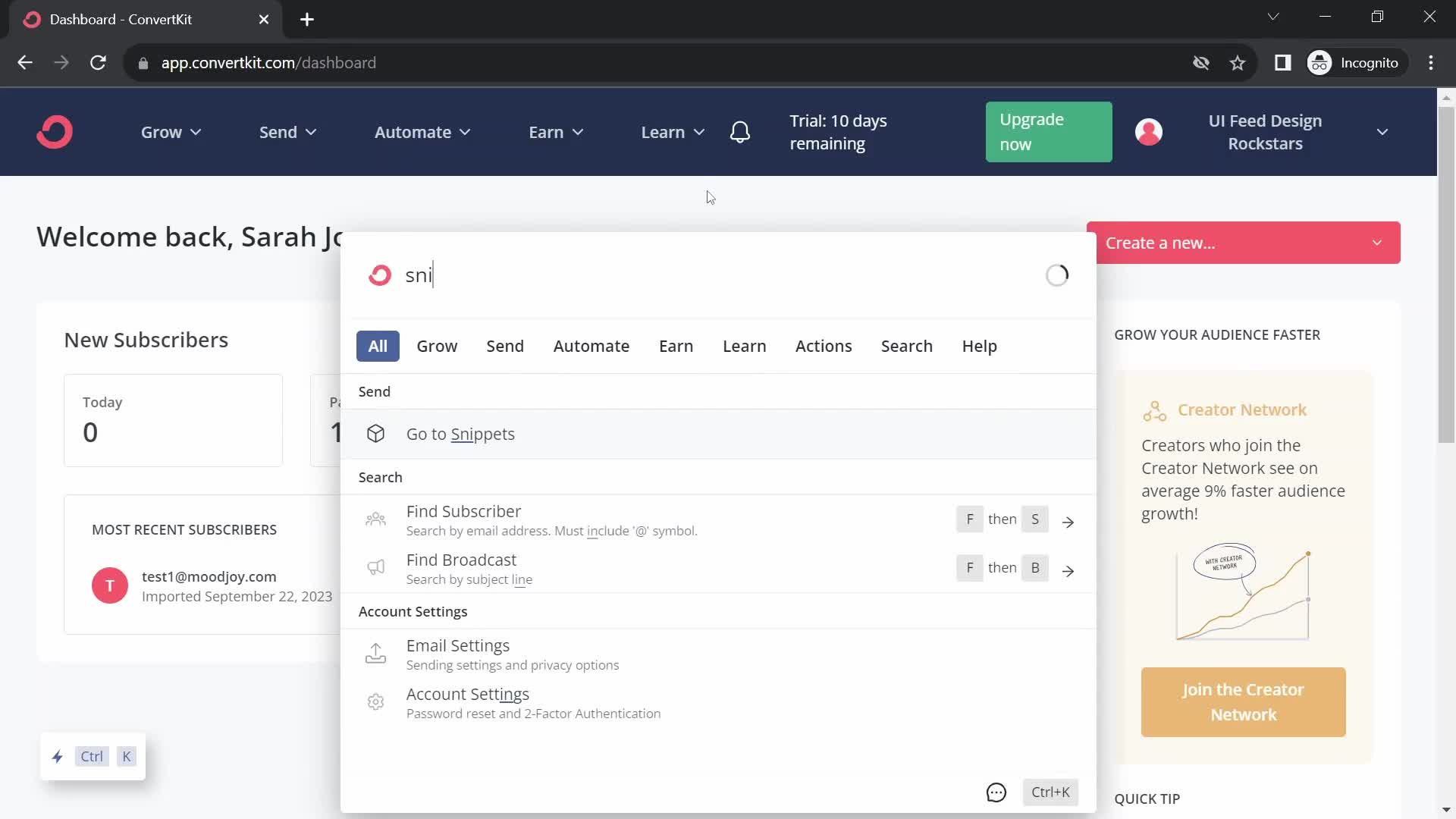
Task: Select the Grow filter tab
Action: (x=437, y=346)
